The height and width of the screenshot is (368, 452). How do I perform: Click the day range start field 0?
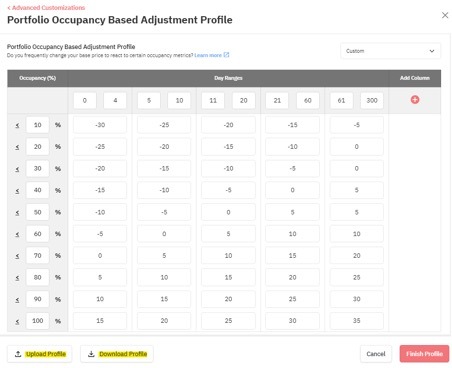click(x=85, y=100)
